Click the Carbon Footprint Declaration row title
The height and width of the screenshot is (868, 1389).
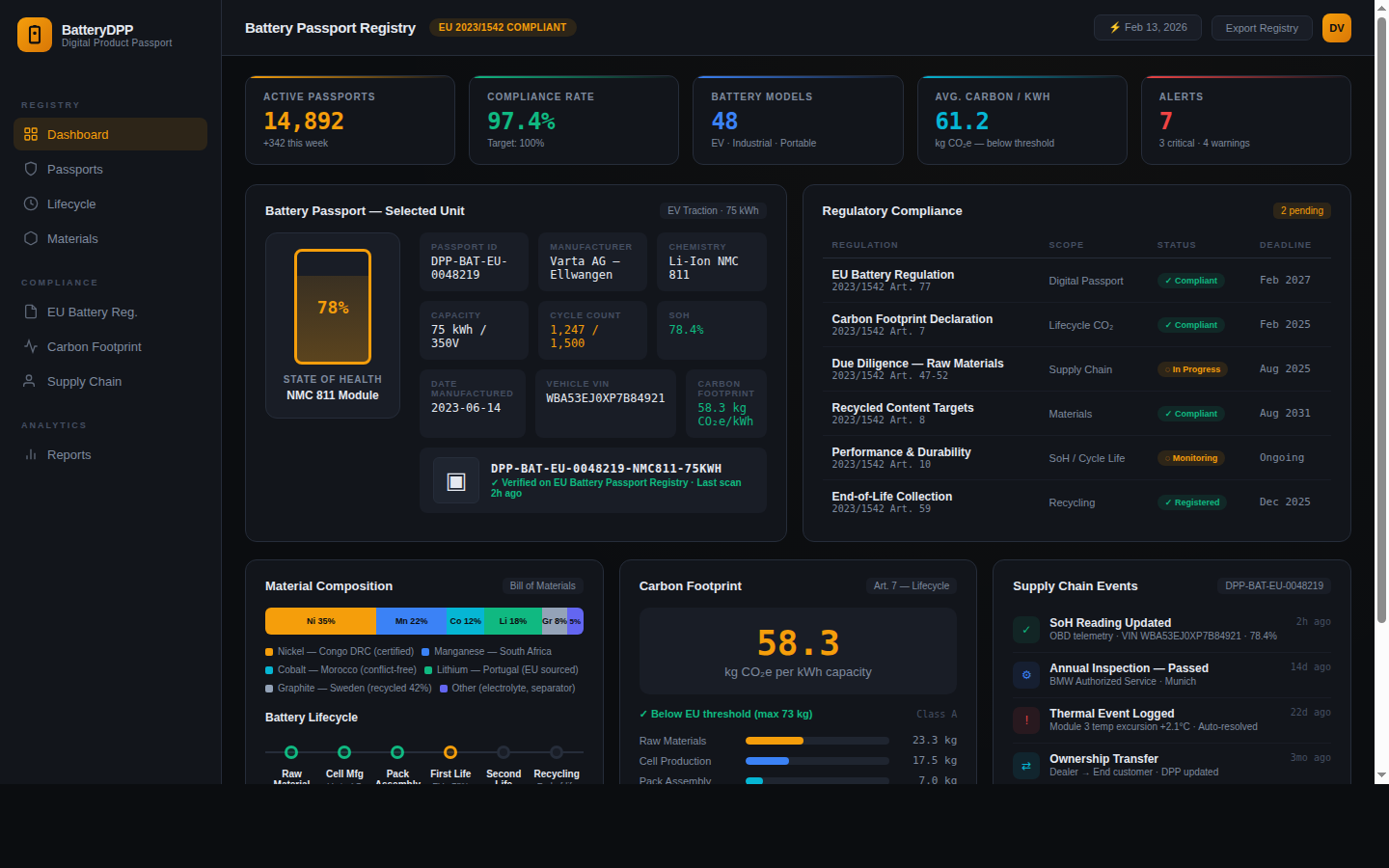tap(912, 319)
